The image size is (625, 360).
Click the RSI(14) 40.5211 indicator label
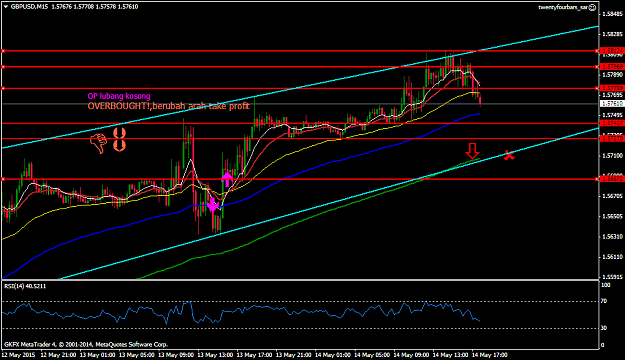click(x=25, y=286)
